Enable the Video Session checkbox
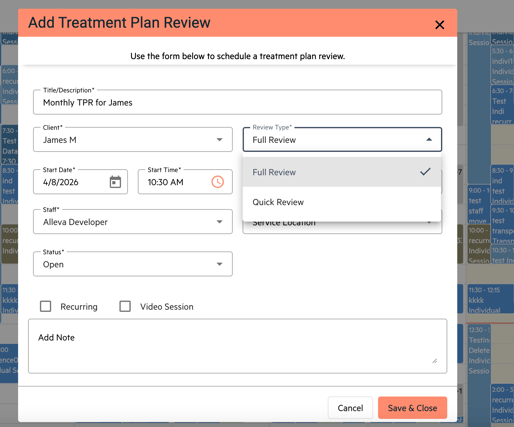 [x=125, y=306]
